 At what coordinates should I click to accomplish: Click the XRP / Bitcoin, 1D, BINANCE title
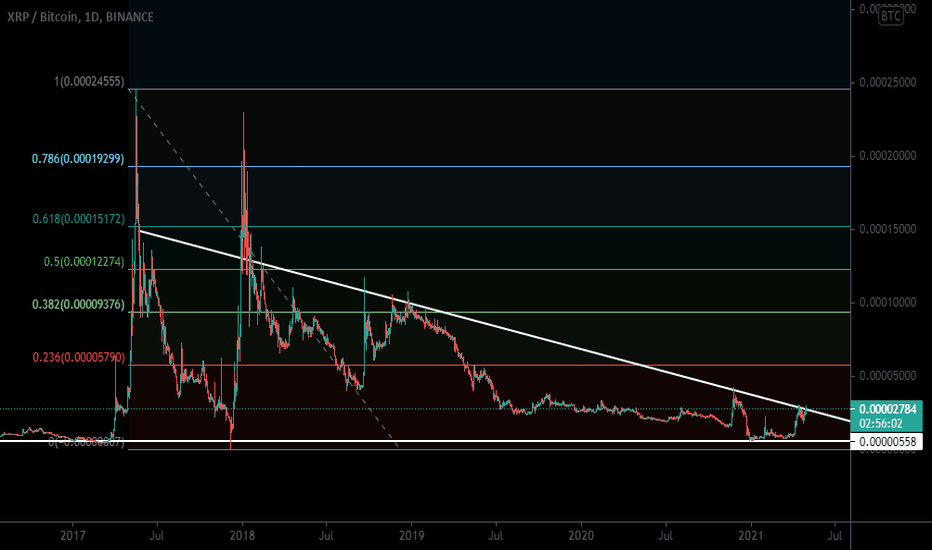click(80, 17)
